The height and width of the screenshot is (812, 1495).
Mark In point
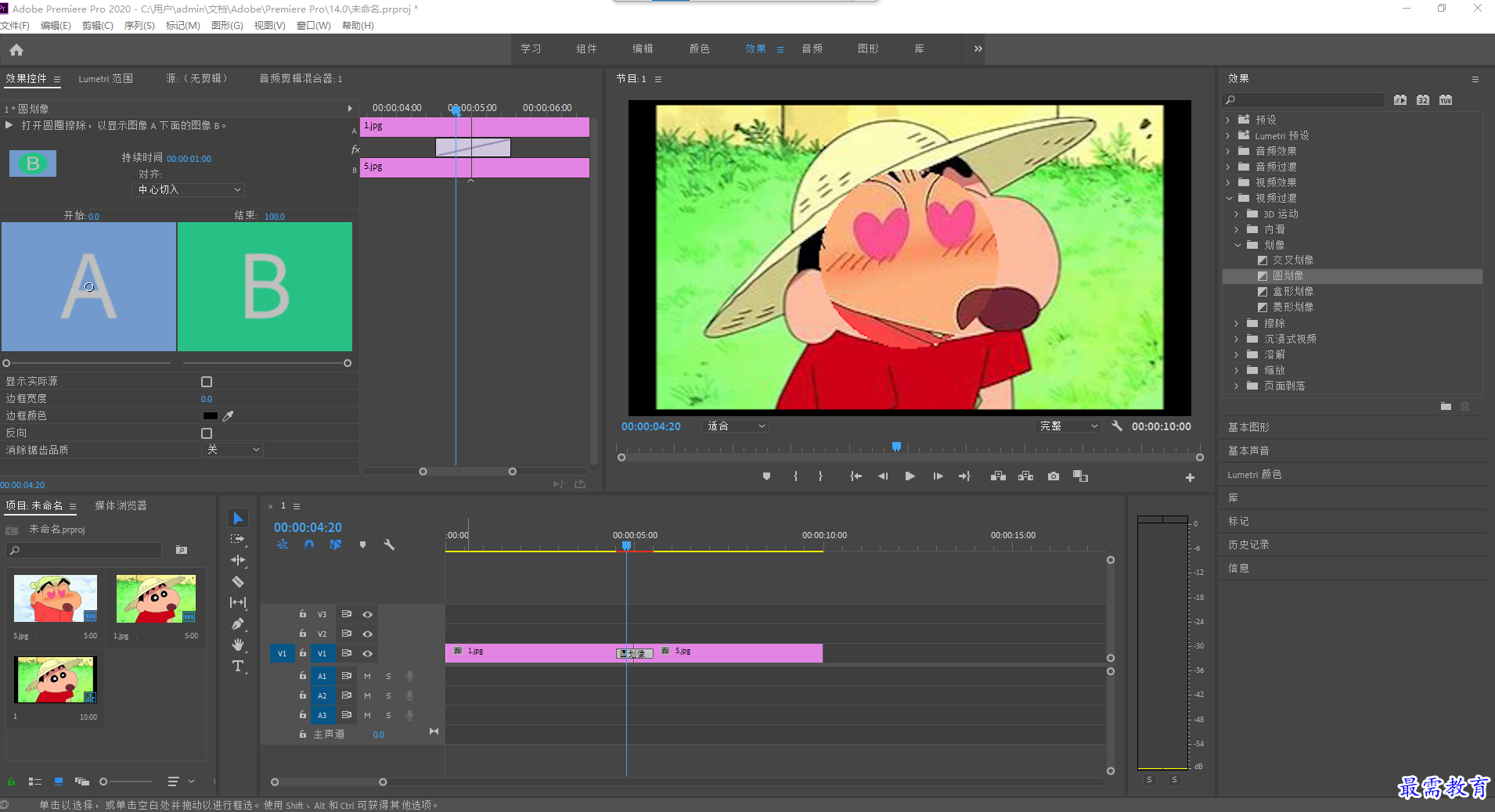(x=795, y=476)
